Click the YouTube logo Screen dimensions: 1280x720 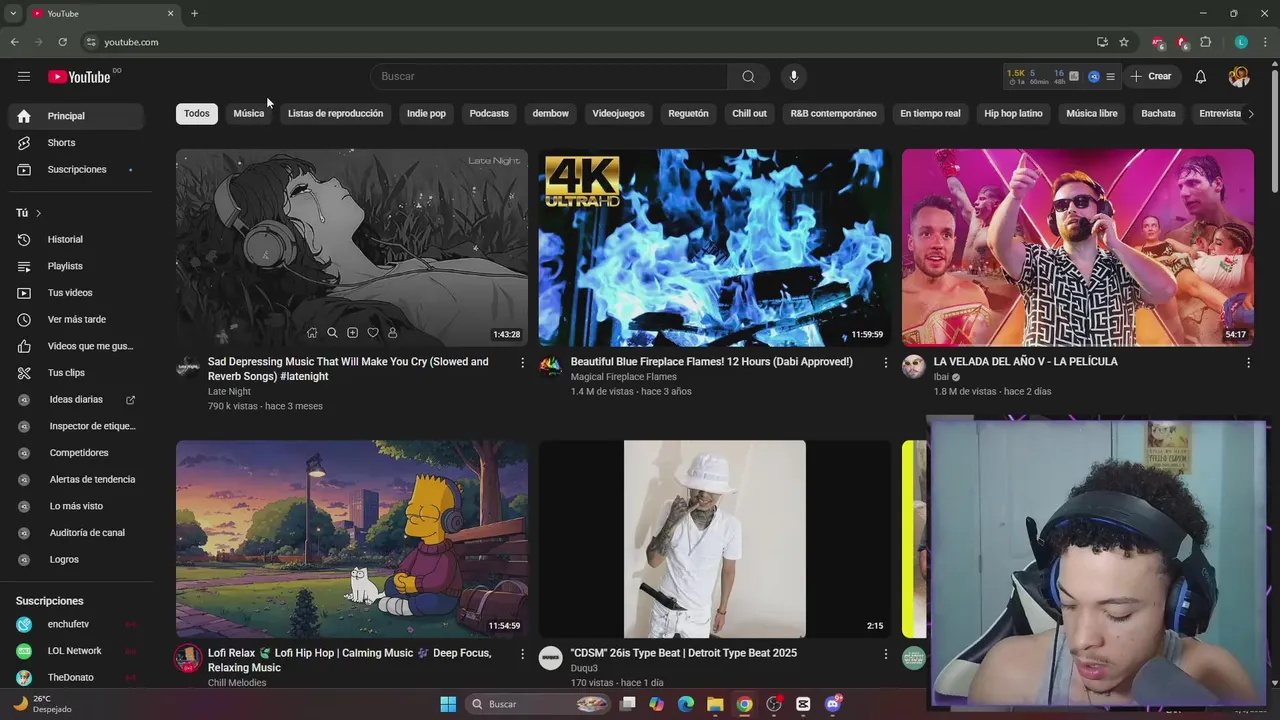tap(79, 77)
